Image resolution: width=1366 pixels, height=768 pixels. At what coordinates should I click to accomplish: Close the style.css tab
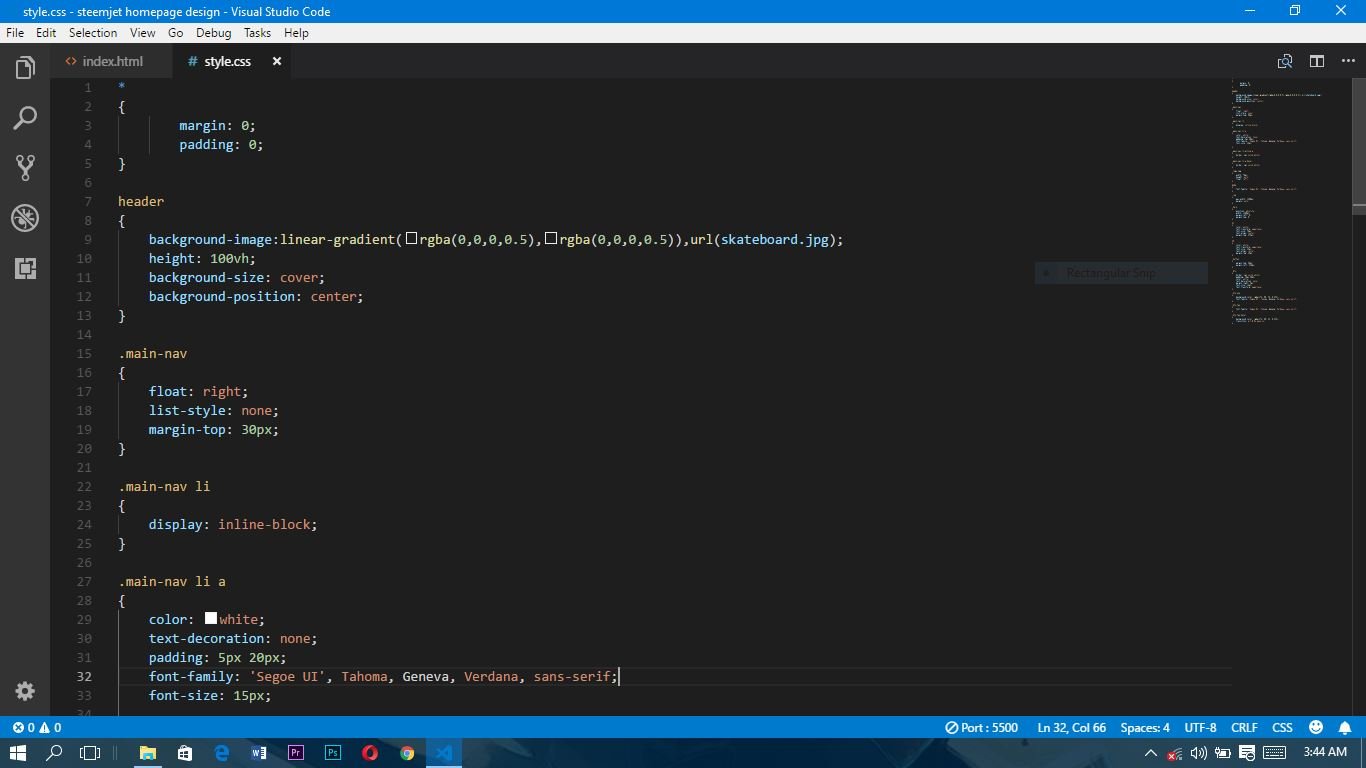(x=277, y=61)
